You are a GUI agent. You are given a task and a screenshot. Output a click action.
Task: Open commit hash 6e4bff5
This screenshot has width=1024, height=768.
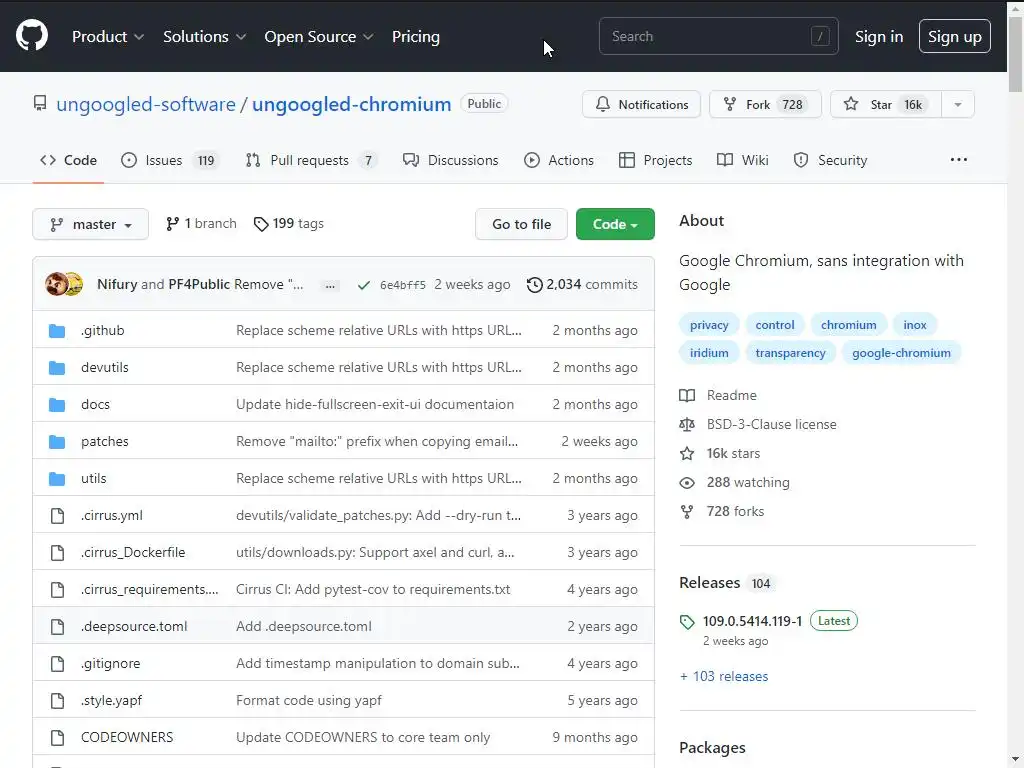pyautogui.click(x=402, y=285)
